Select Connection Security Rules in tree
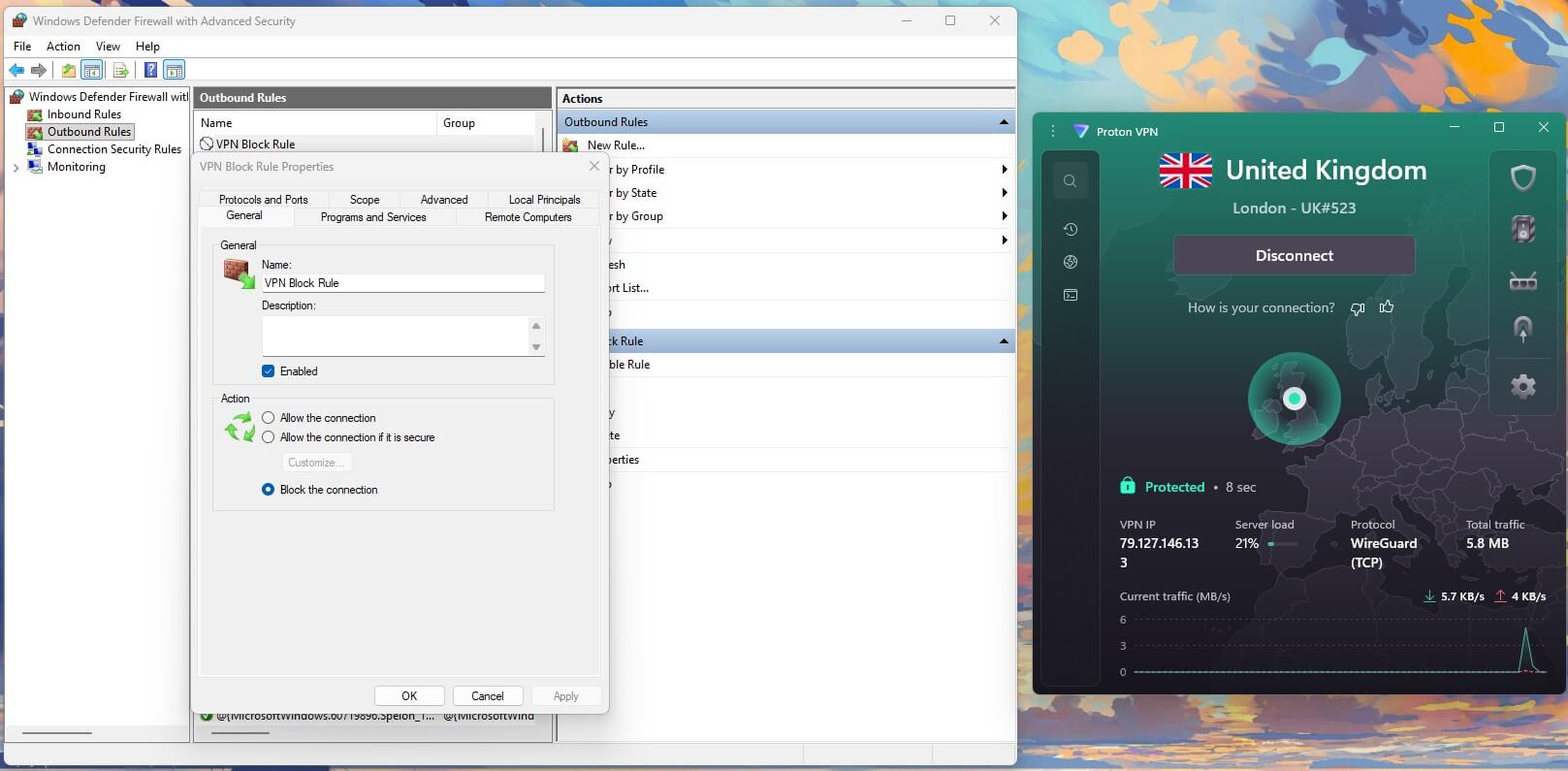 click(114, 149)
